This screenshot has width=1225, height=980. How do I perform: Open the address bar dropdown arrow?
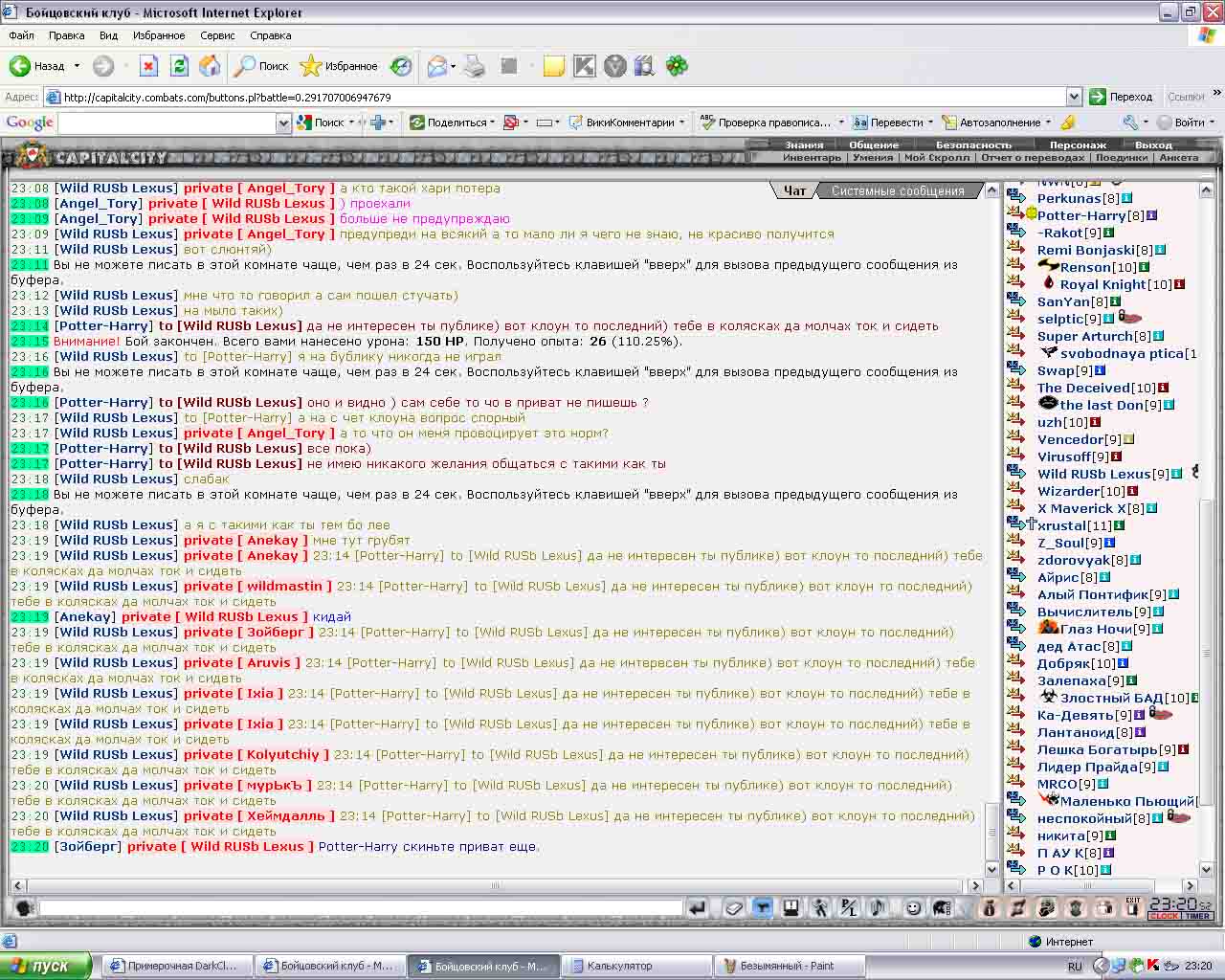tap(1074, 97)
